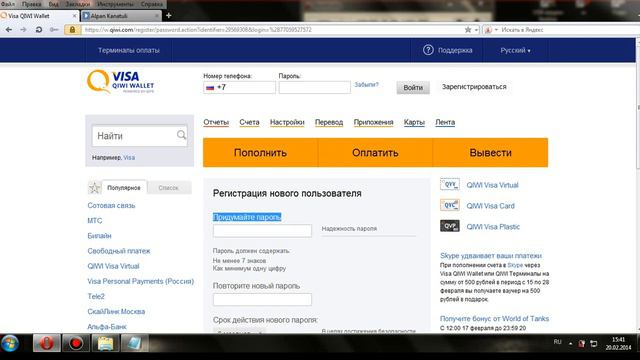640x360 pixels.
Task: Click the browser back arrow
Action: click(x=9, y=30)
